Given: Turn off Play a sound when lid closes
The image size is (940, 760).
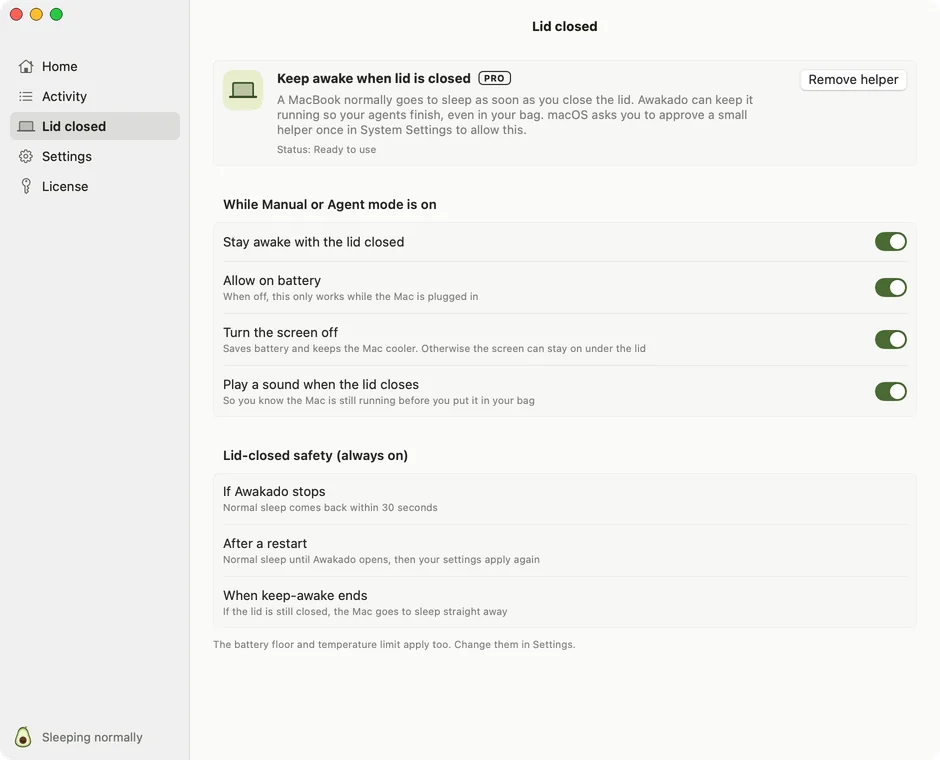Looking at the screenshot, I should click(x=890, y=391).
